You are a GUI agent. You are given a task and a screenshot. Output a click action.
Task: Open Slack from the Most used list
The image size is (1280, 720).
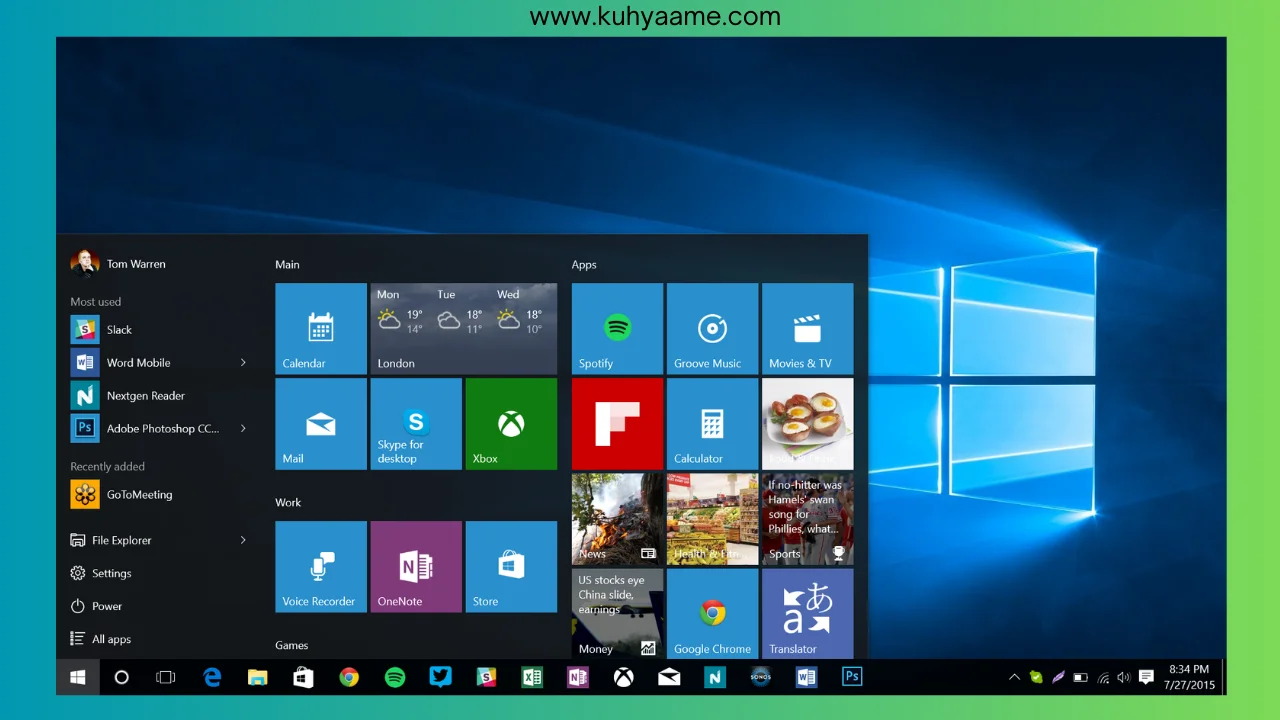coord(160,329)
